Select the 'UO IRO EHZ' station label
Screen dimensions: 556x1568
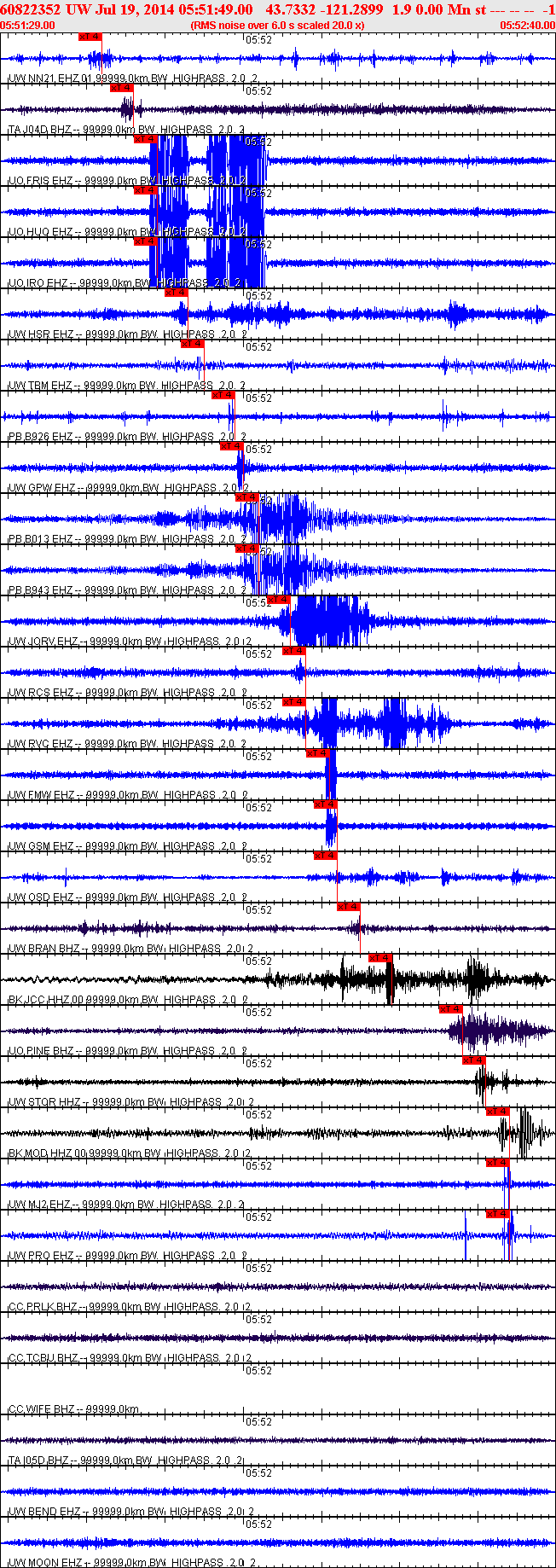coord(38,283)
